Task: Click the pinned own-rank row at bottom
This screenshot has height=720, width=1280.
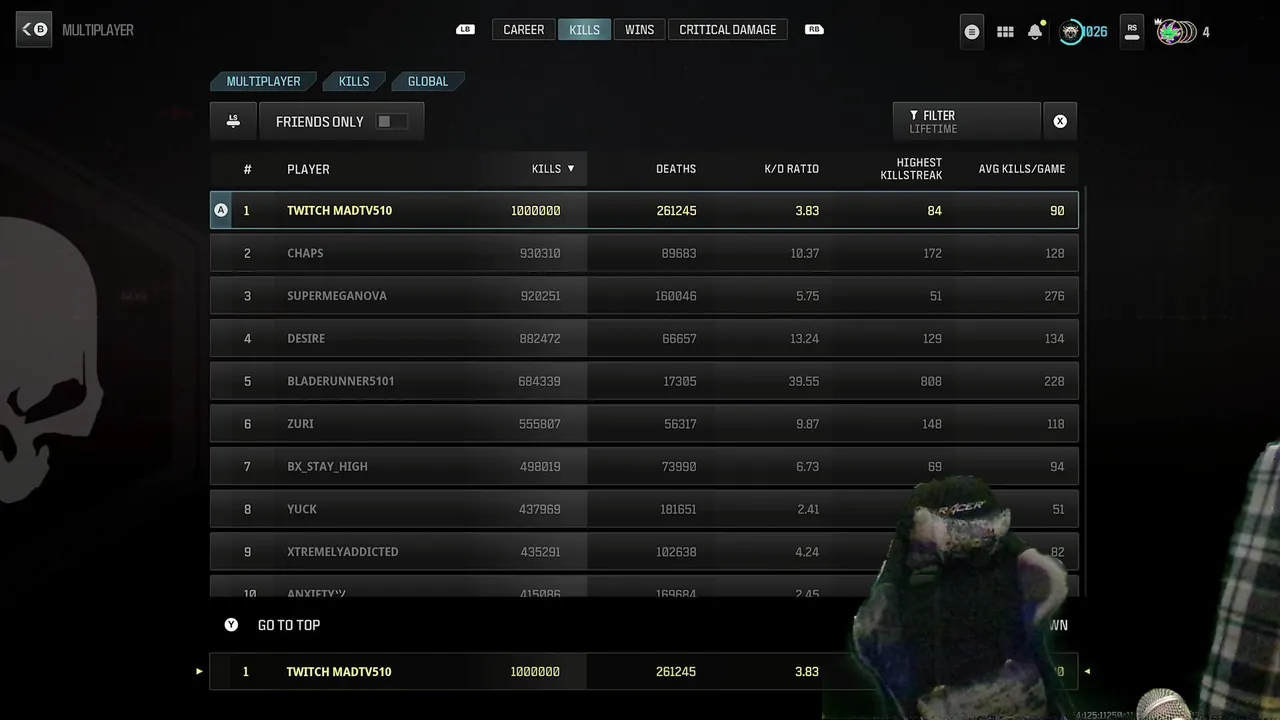Action: click(x=644, y=671)
